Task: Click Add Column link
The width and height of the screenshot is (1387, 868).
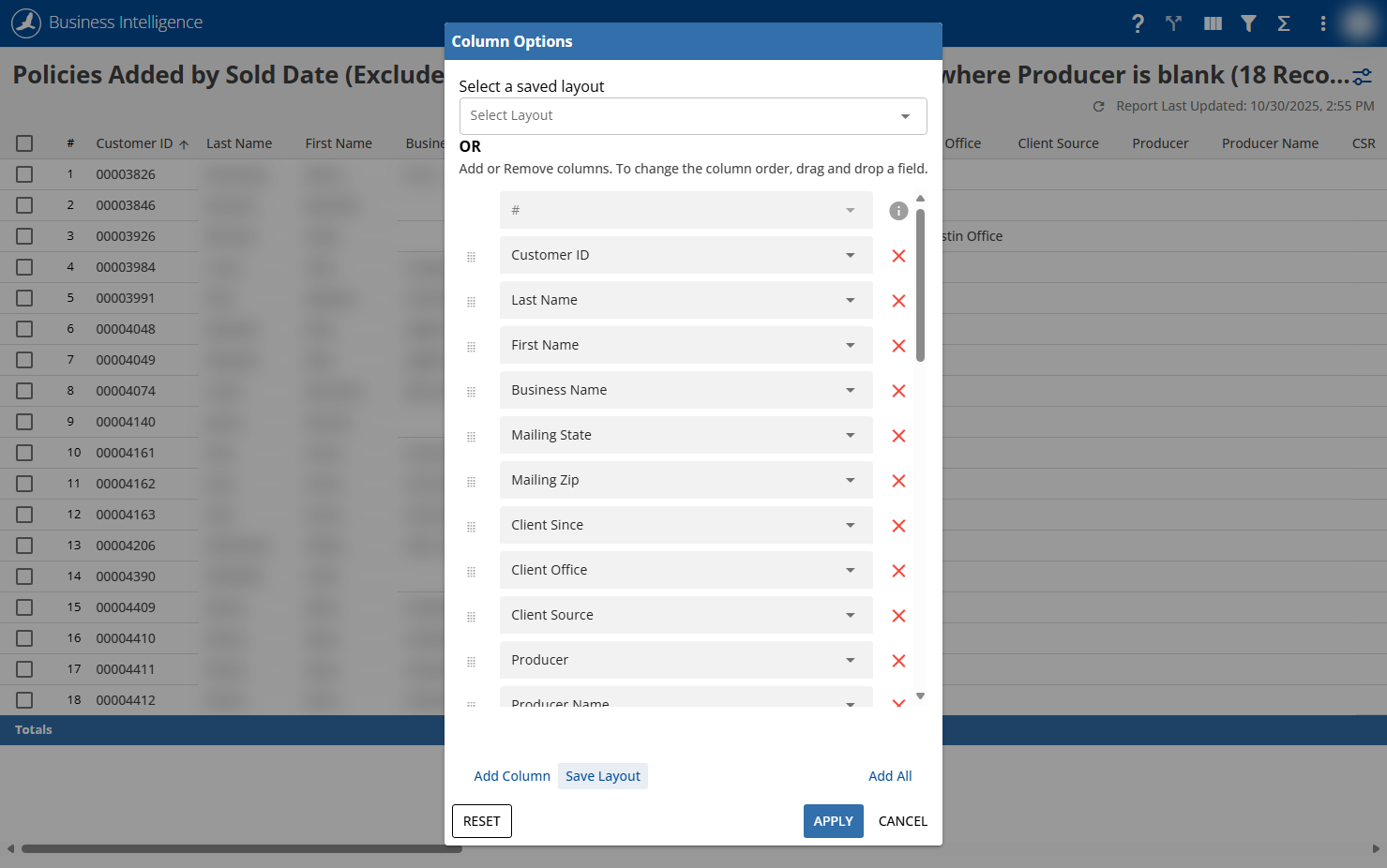Action: pyautogui.click(x=512, y=776)
